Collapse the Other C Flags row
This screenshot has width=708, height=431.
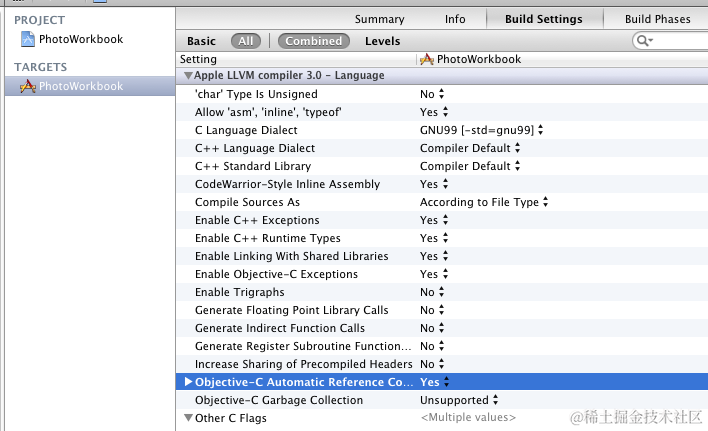coord(188,418)
